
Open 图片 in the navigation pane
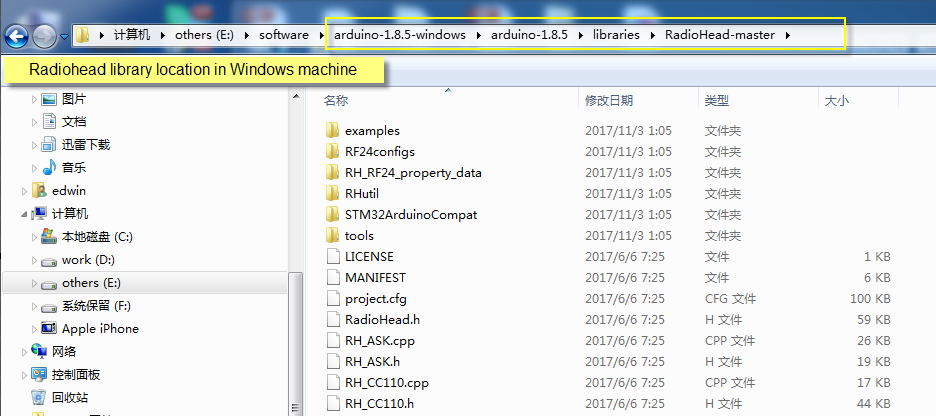pos(74,99)
